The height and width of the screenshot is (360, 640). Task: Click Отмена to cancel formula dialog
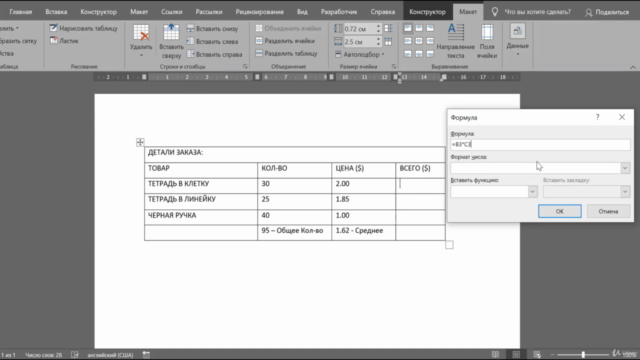tap(608, 211)
